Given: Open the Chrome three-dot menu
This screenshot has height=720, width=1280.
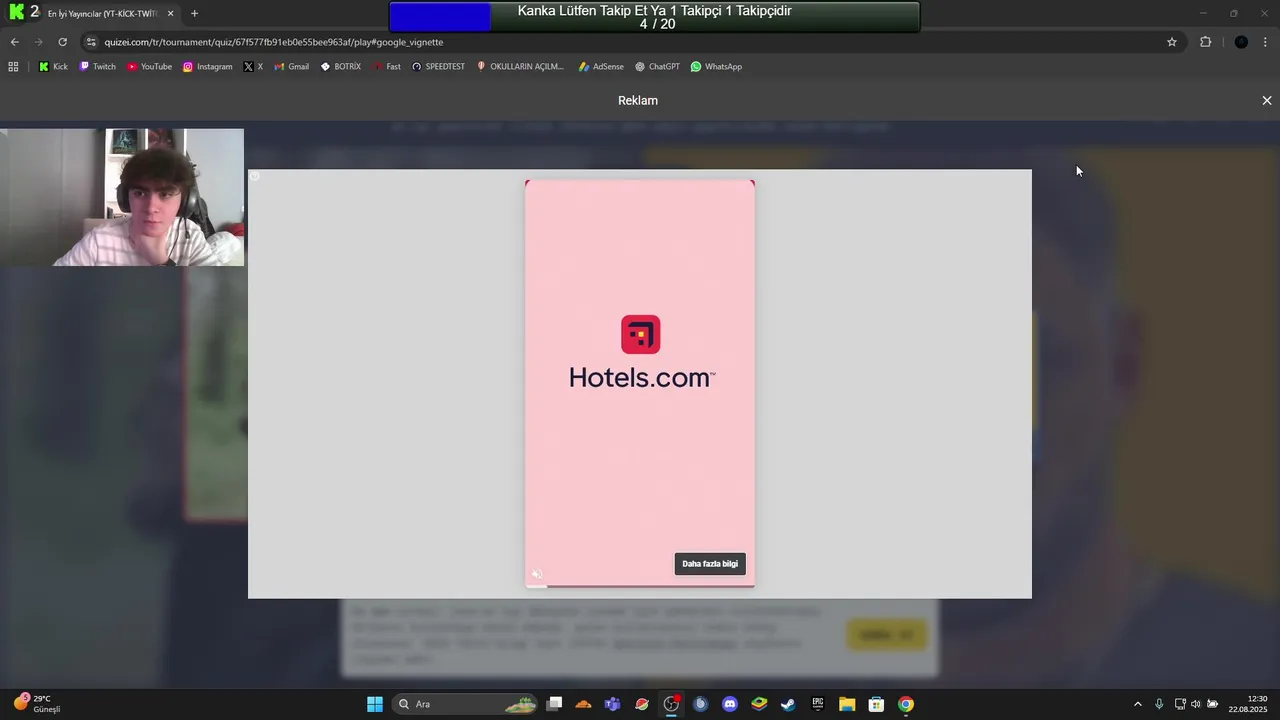Looking at the screenshot, I should 1266,42.
